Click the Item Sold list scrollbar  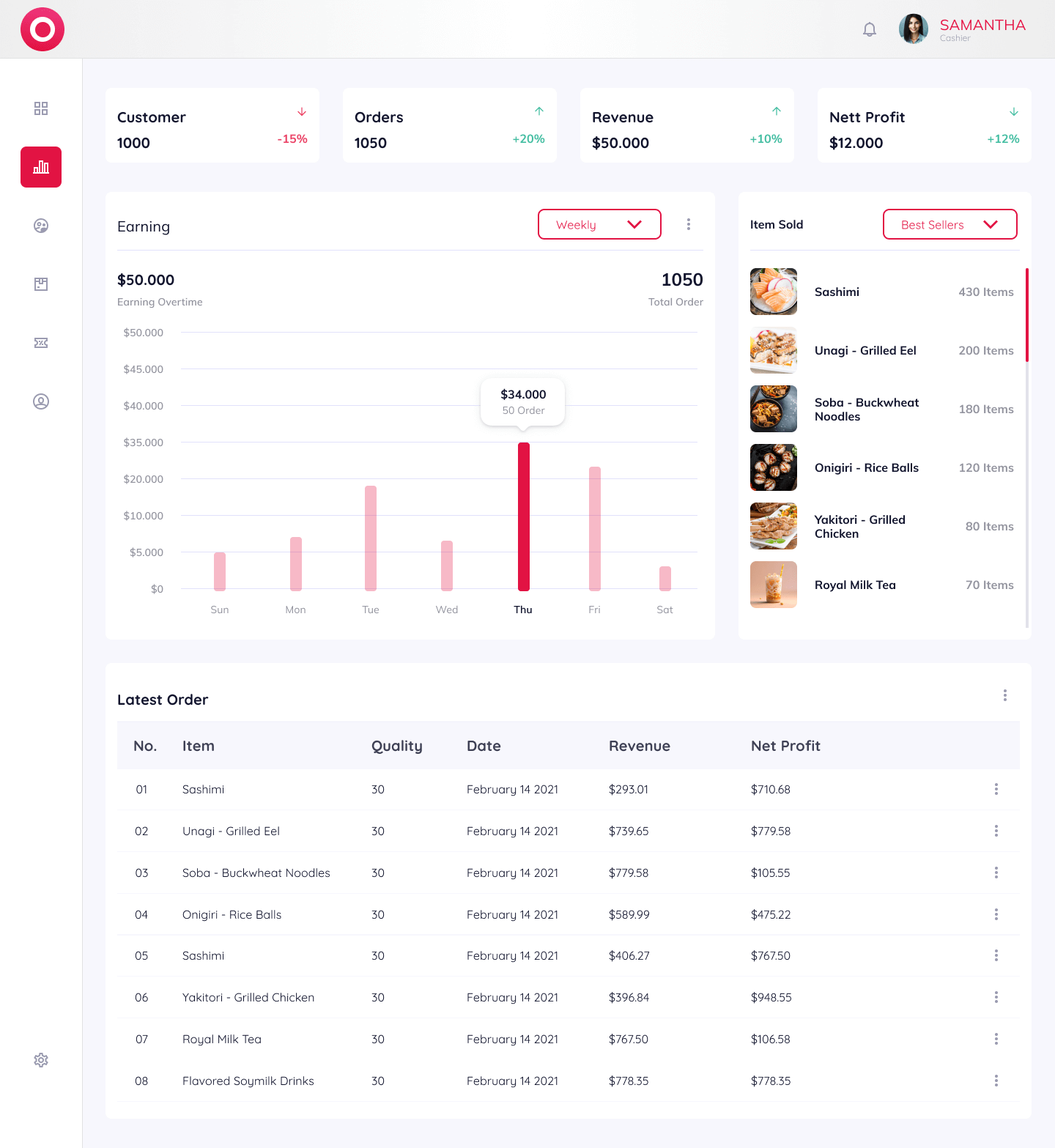tap(1027, 315)
